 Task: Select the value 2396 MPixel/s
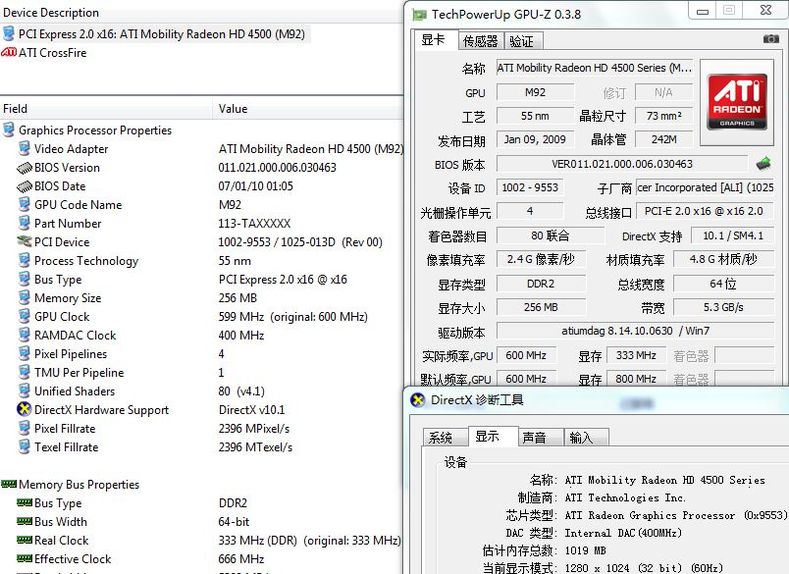pyautogui.click(x=254, y=429)
